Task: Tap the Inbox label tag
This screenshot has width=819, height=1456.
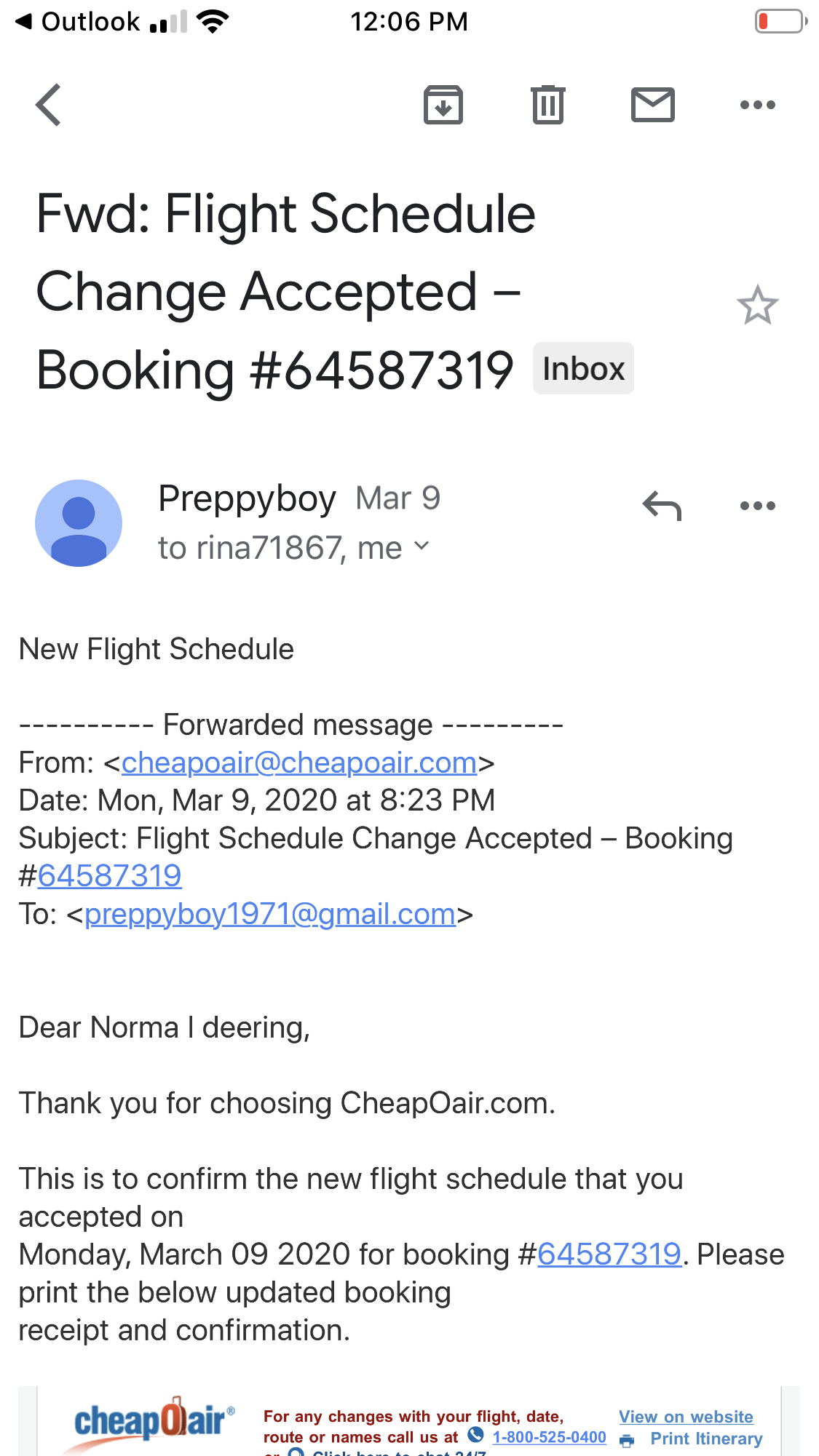Action: 583,369
